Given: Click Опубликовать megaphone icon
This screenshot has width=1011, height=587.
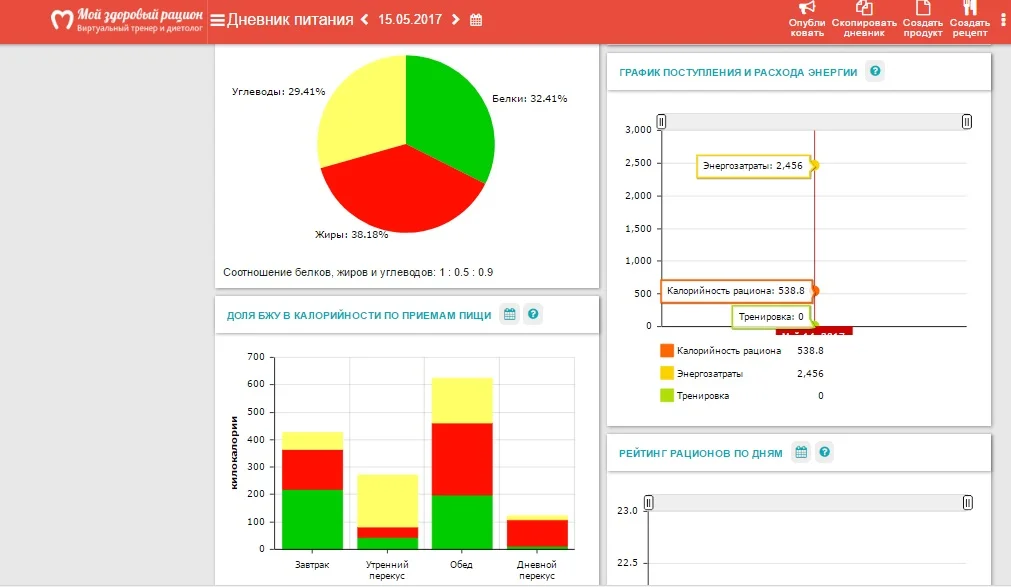Looking at the screenshot, I should click(806, 9).
